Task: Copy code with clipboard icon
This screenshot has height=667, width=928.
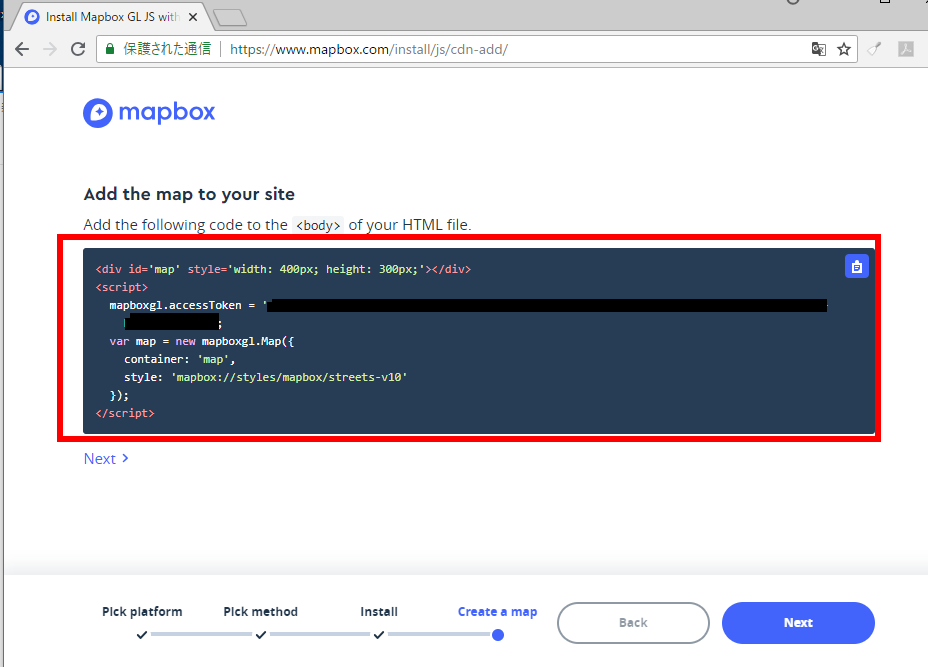Action: tap(856, 266)
